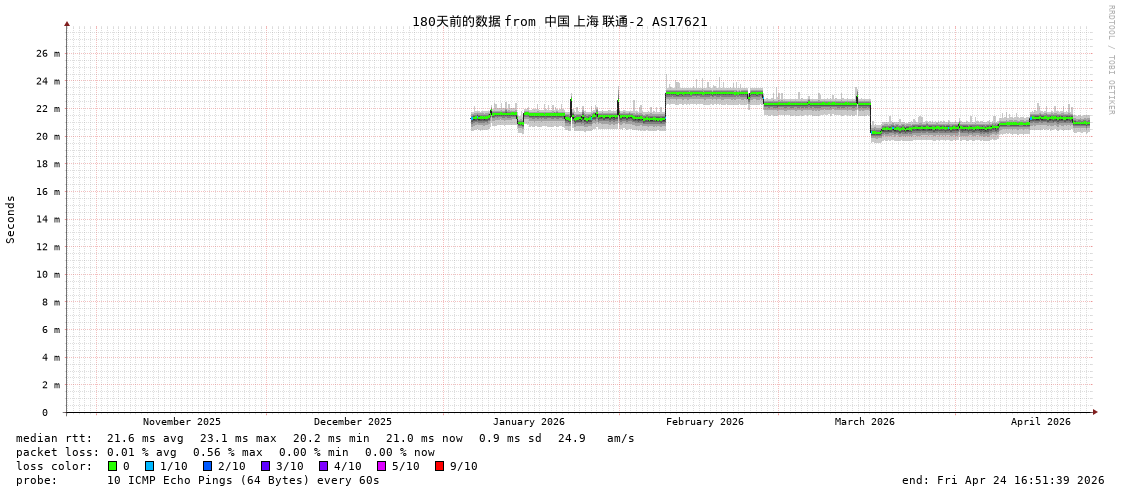The width and height of the screenshot is (1121, 494).
Task: Click the y-axis arrow at top
Action: (67, 23)
